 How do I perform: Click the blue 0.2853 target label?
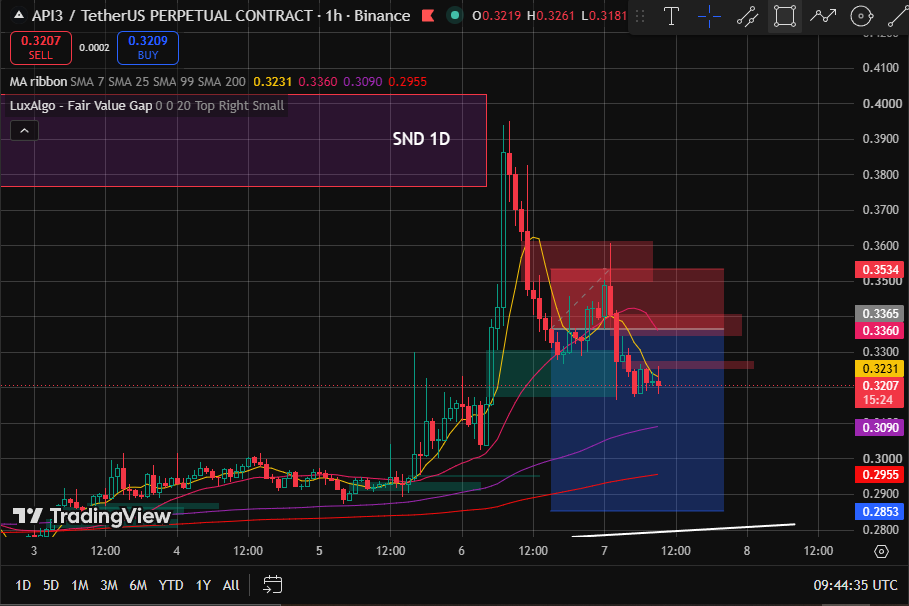pos(880,511)
